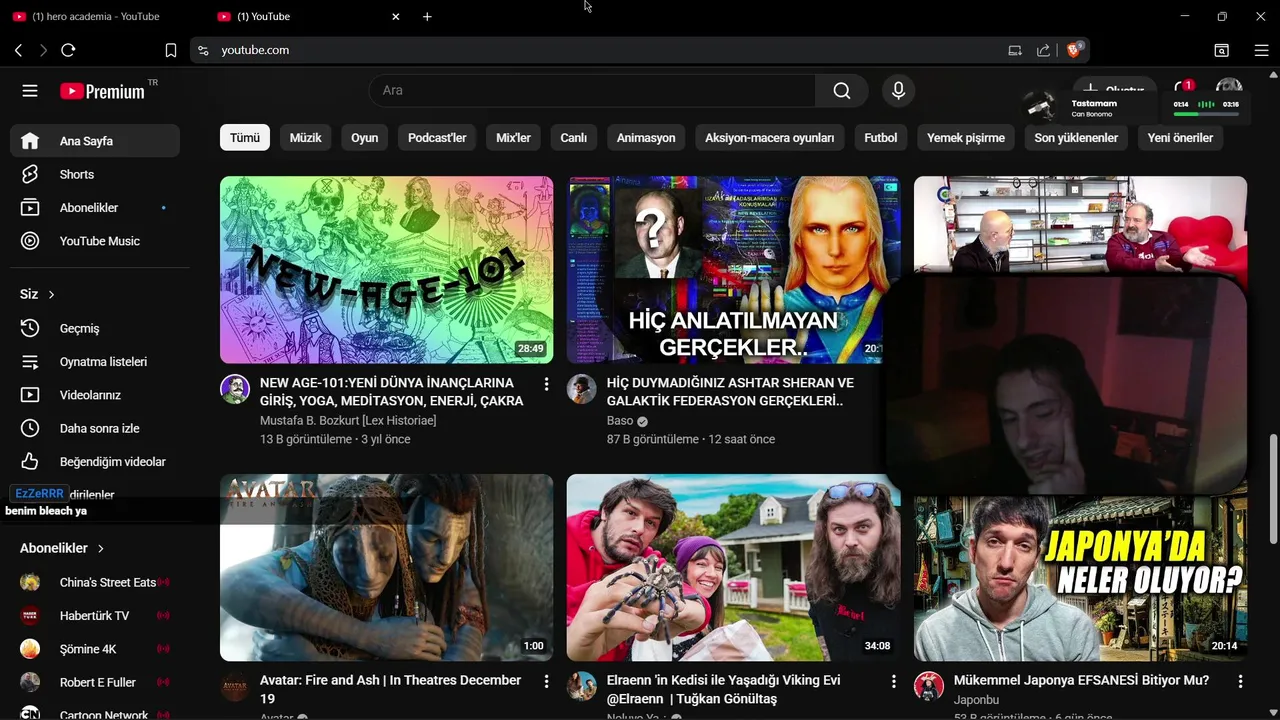This screenshot has width=1280, height=720.
Task: Switch to the hero academia browser tab
Action: pos(95,17)
